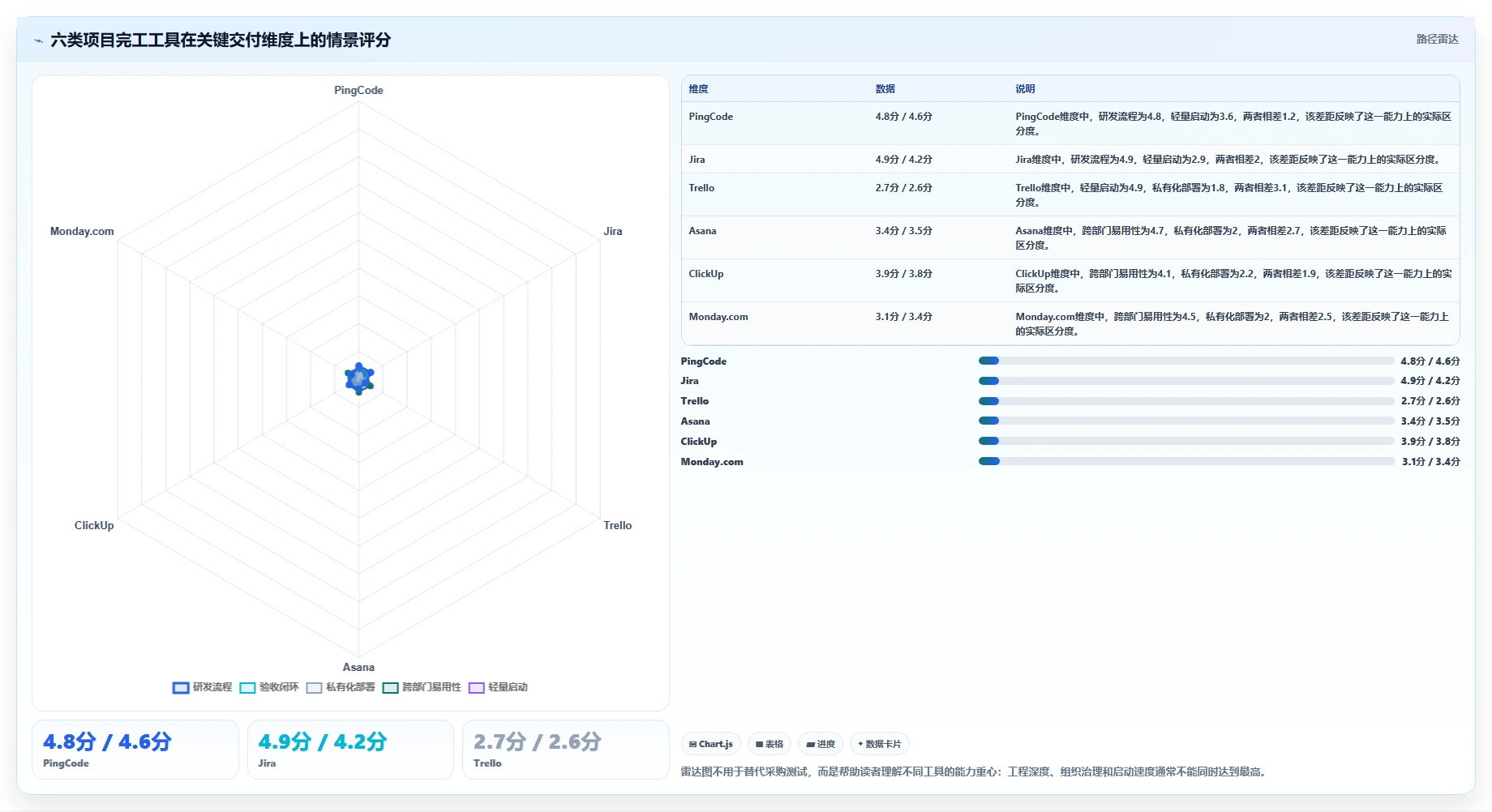
Task: Click the Jira radar axis label
Action: 612,231
